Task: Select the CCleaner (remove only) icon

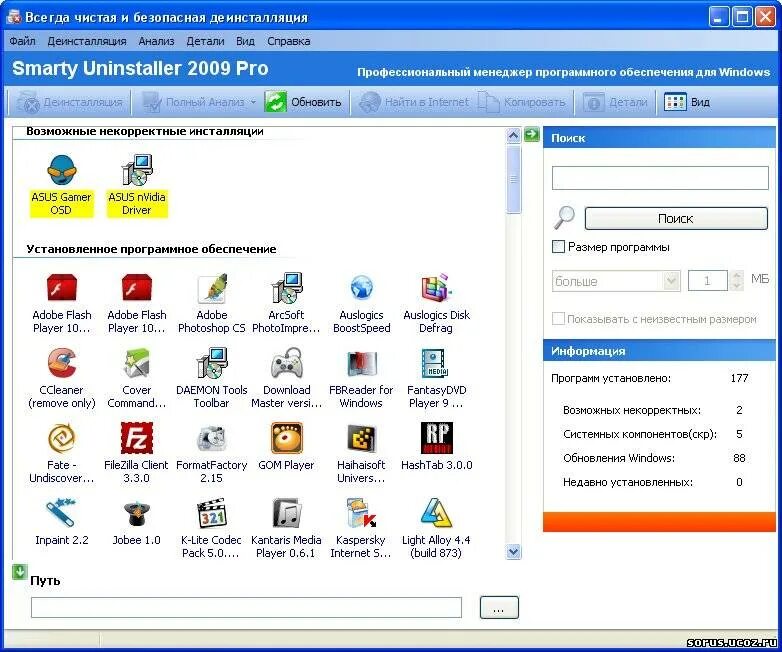Action: tap(62, 363)
